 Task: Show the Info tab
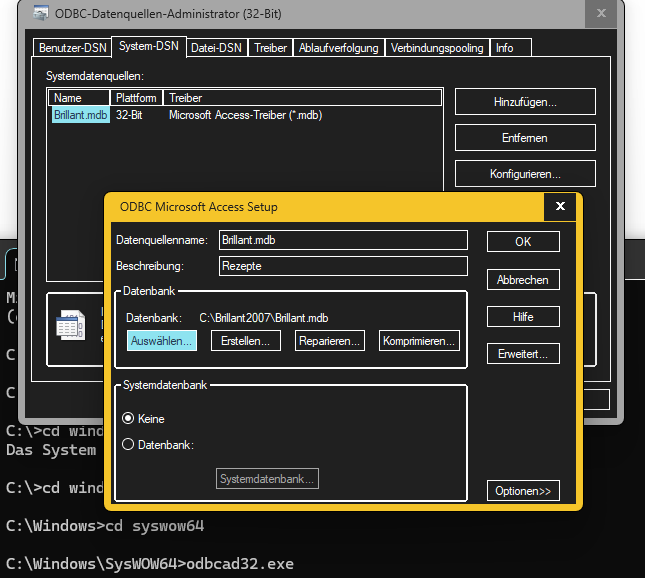coord(505,48)
